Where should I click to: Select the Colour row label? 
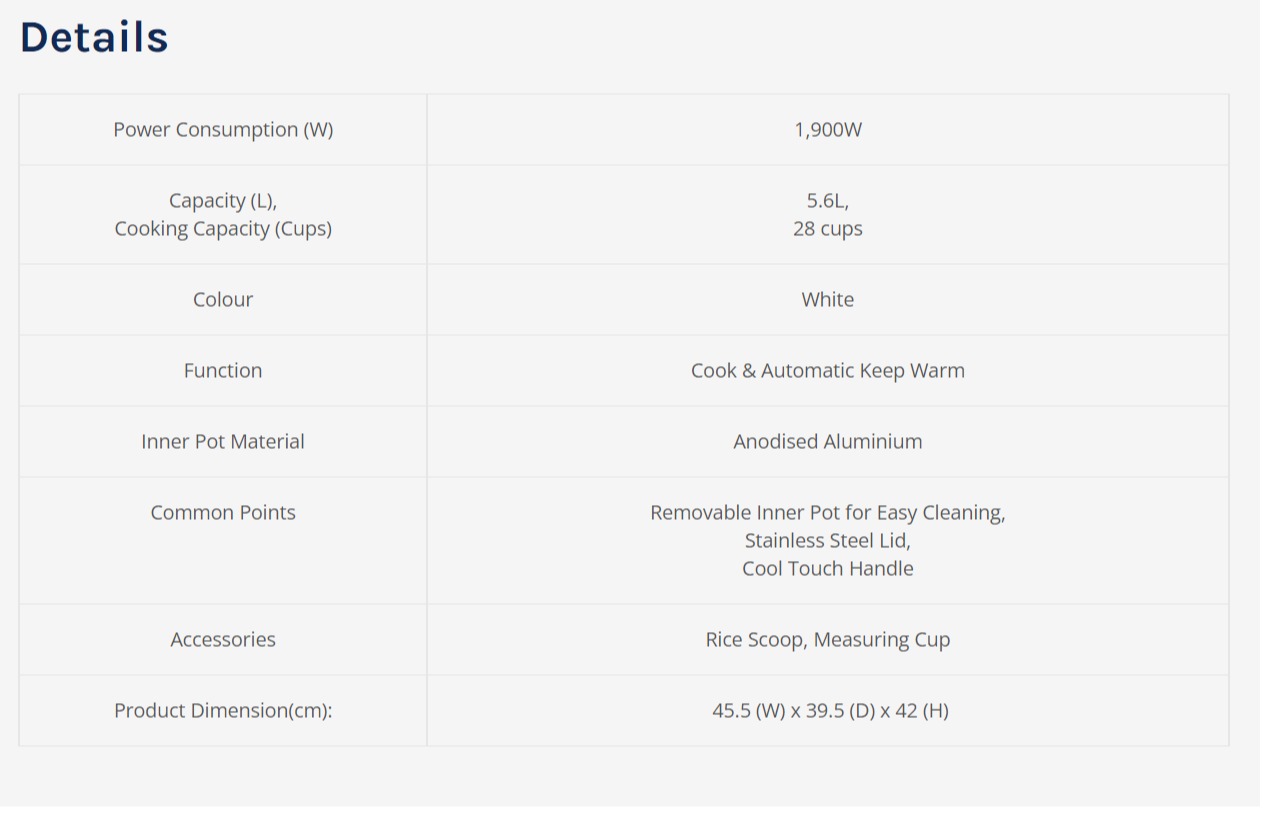point(223,300)
